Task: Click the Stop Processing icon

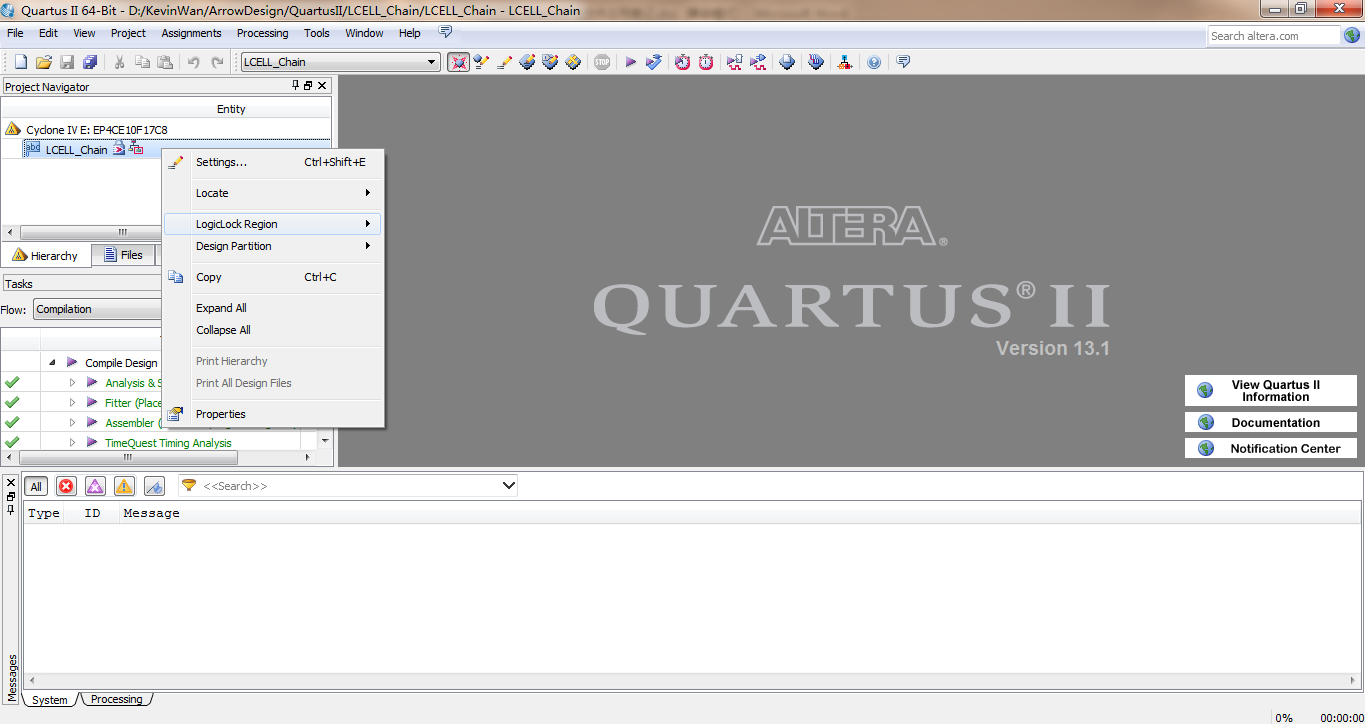Action: coord(602,62)
